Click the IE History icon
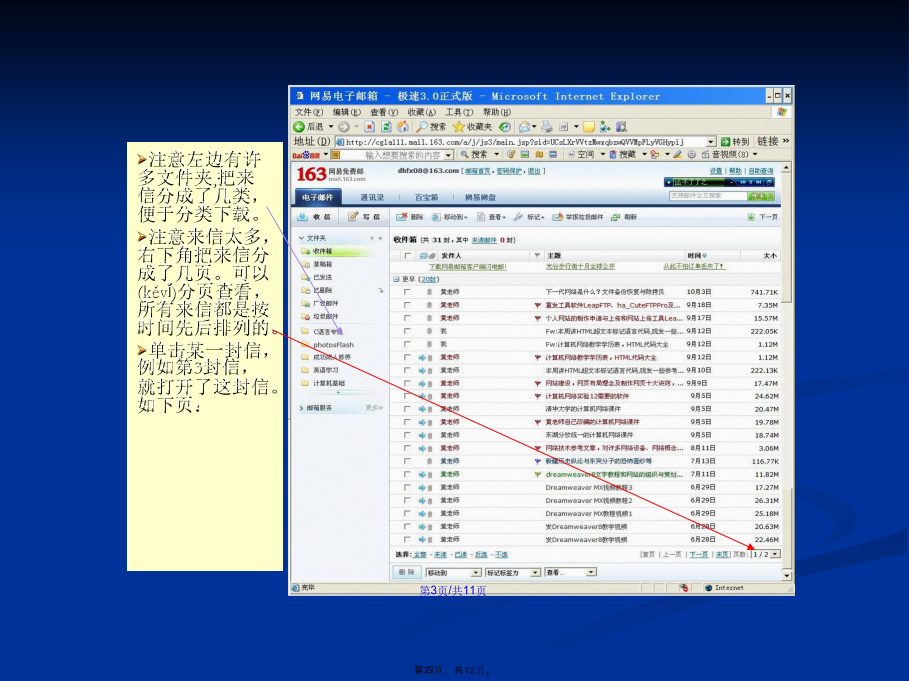909x681 pixels. tap(505, 127)
